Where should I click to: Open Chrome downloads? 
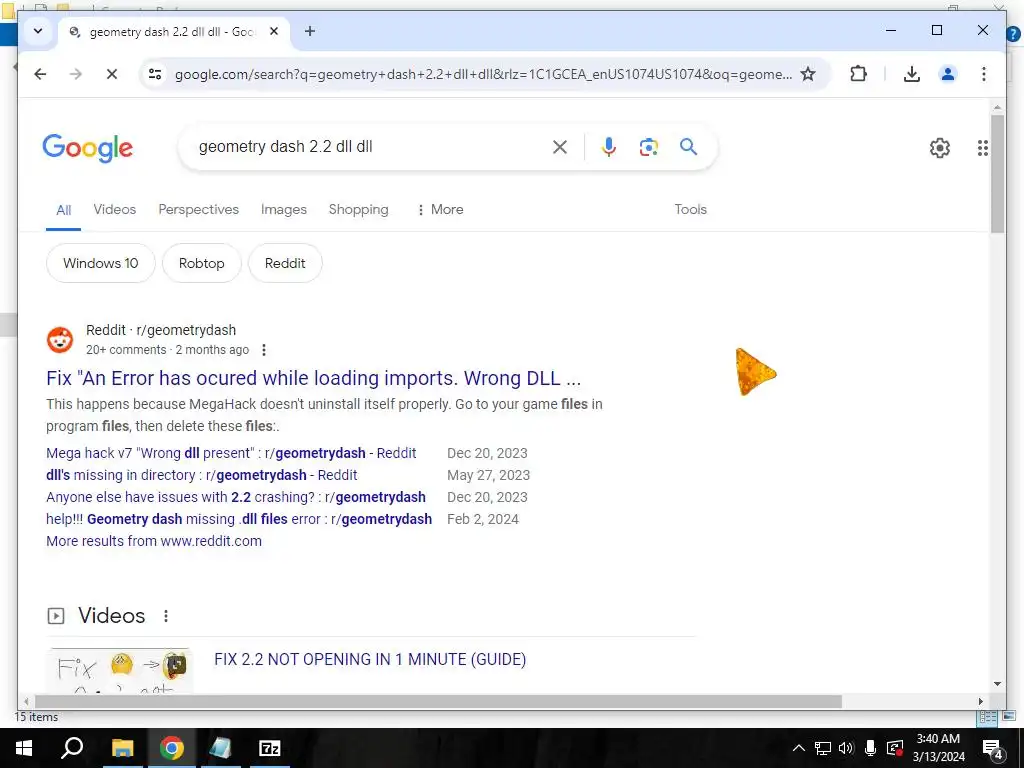point(912,74)
